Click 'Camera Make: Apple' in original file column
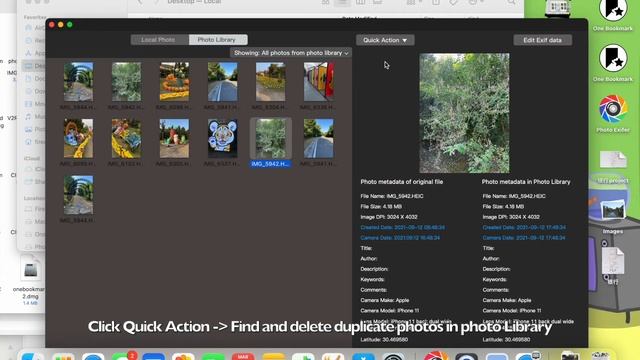The width and height of the screenshot is (640, 360). click(x=384, y=300)
